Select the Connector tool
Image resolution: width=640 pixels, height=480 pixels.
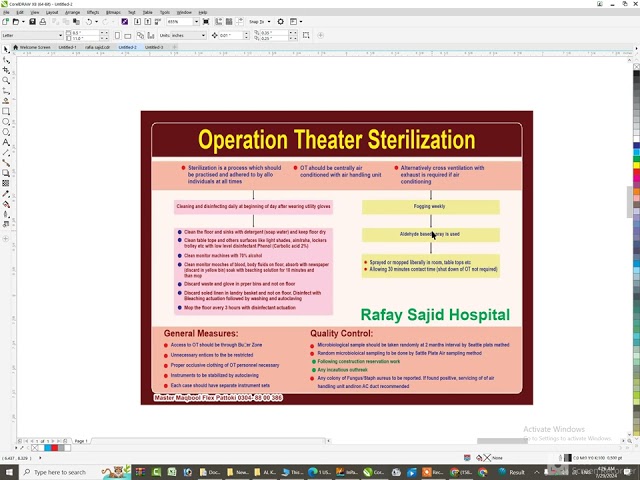[x=6, y=163]
